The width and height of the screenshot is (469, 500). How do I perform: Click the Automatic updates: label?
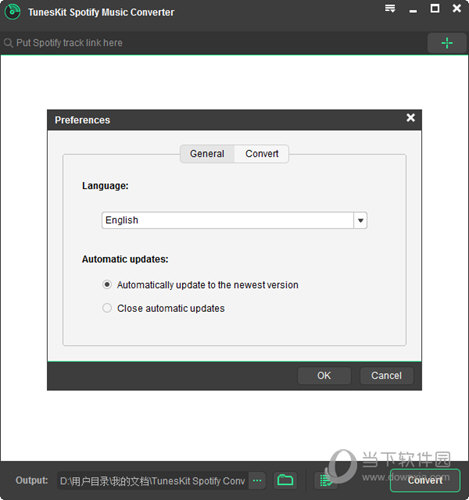125,259
